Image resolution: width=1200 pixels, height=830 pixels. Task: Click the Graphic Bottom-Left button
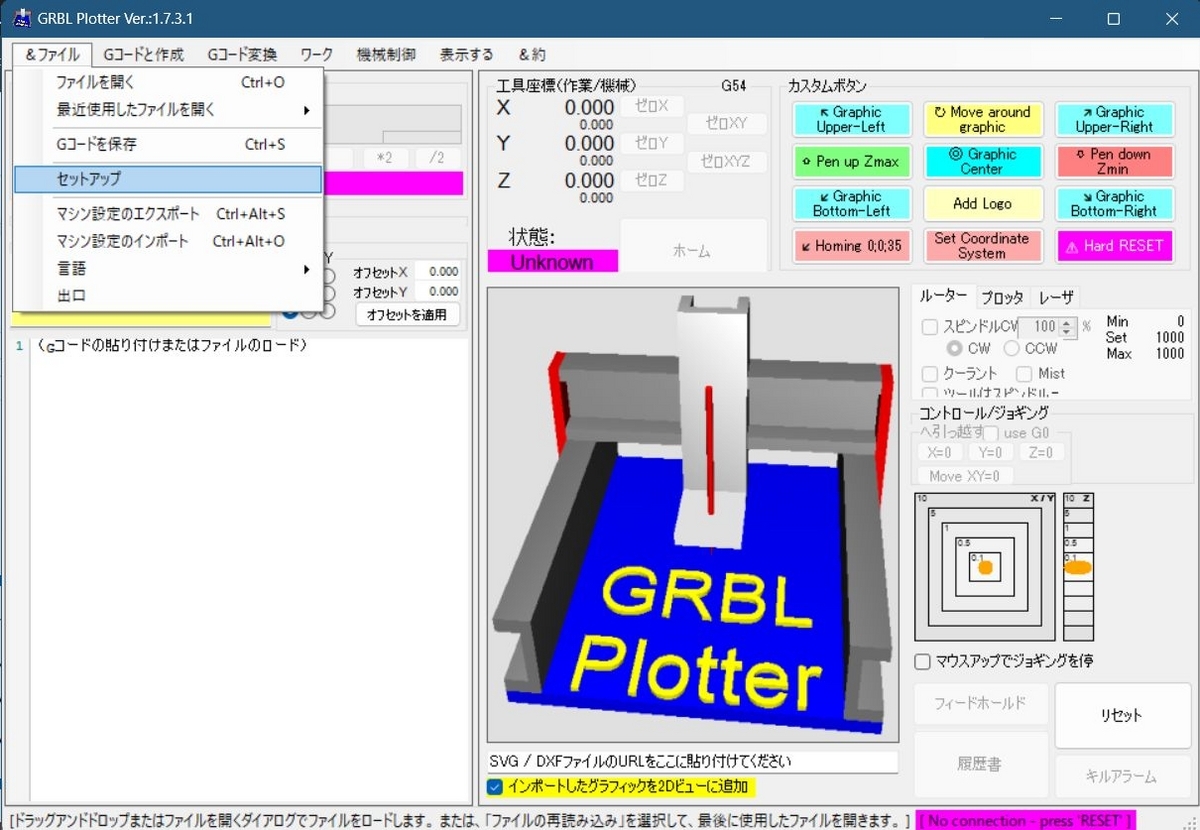pos(850,203)
